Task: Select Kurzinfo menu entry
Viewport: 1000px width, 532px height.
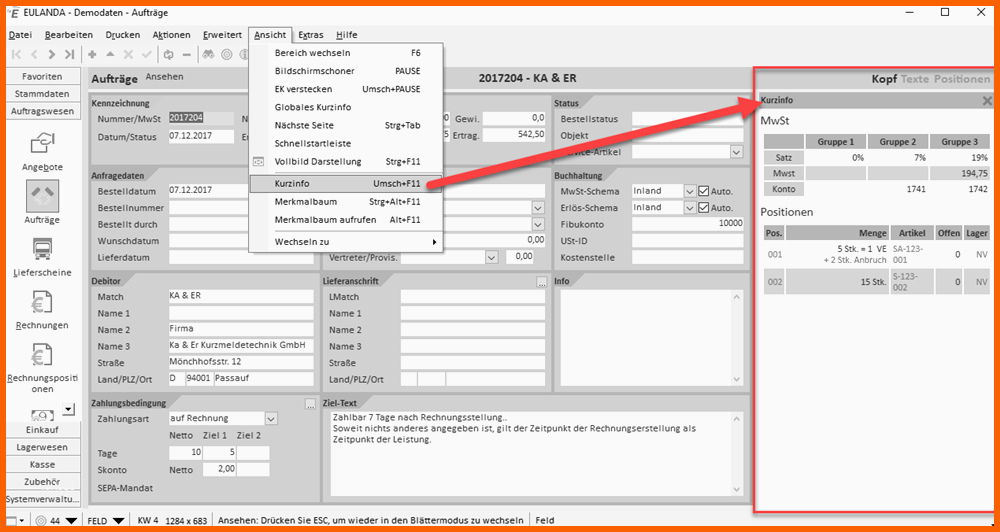Action: tap(346, 184)
